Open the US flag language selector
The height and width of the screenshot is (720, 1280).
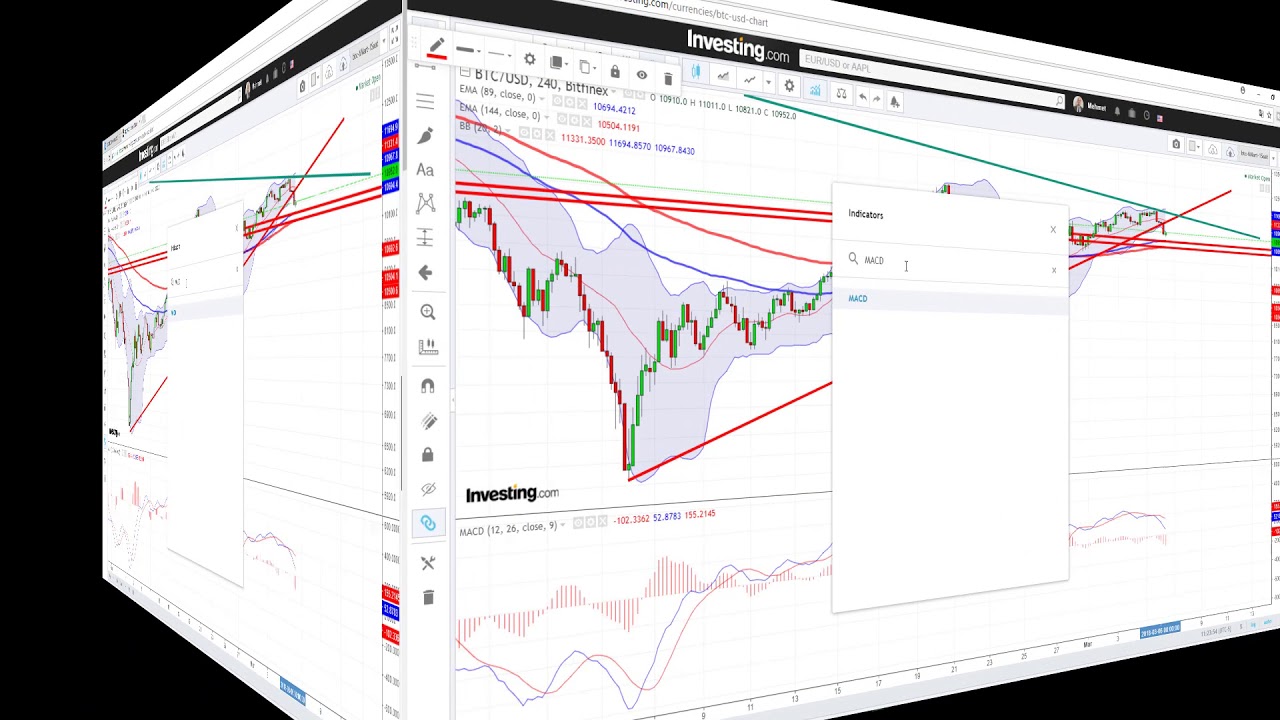point(1160,118)
